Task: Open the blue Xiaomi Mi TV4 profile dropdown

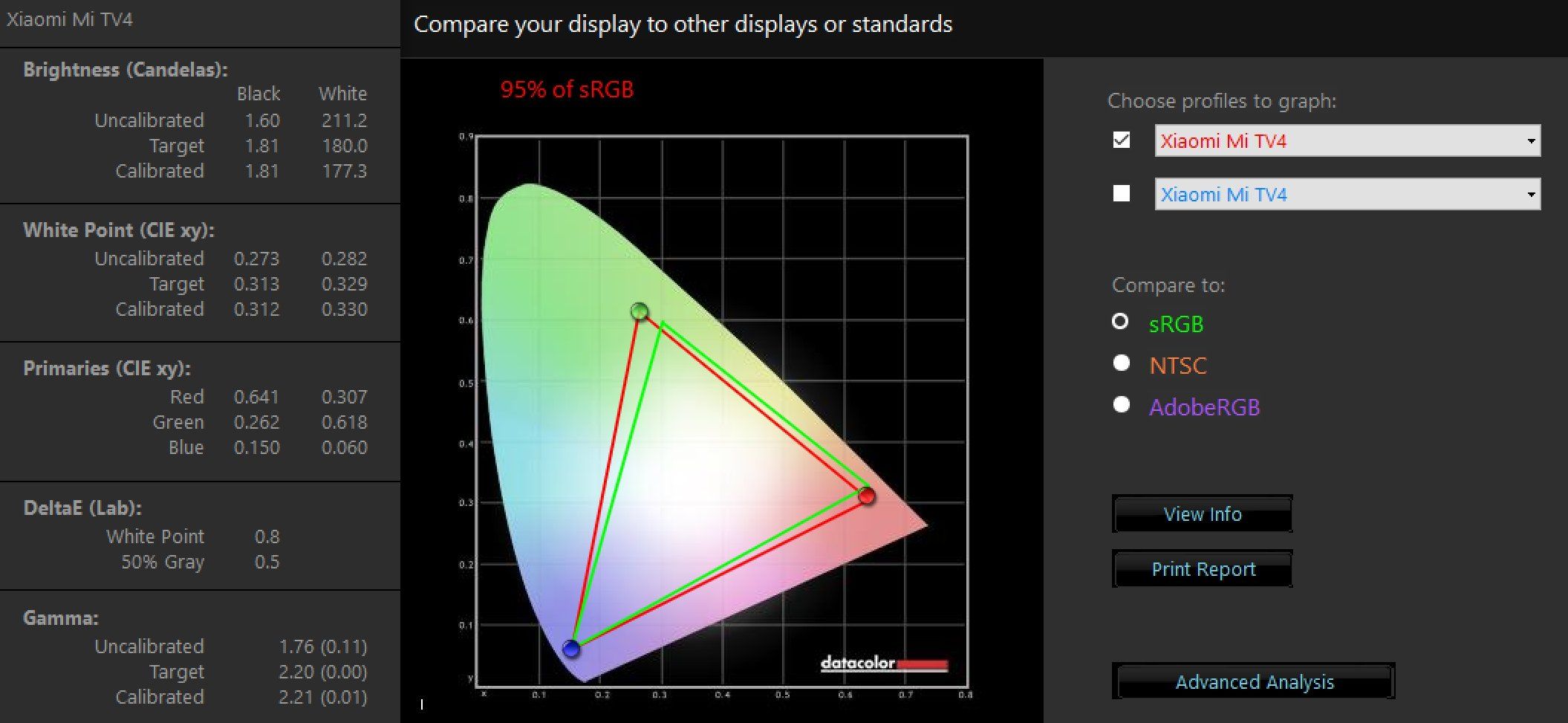Action: (x=1347, y=194)
